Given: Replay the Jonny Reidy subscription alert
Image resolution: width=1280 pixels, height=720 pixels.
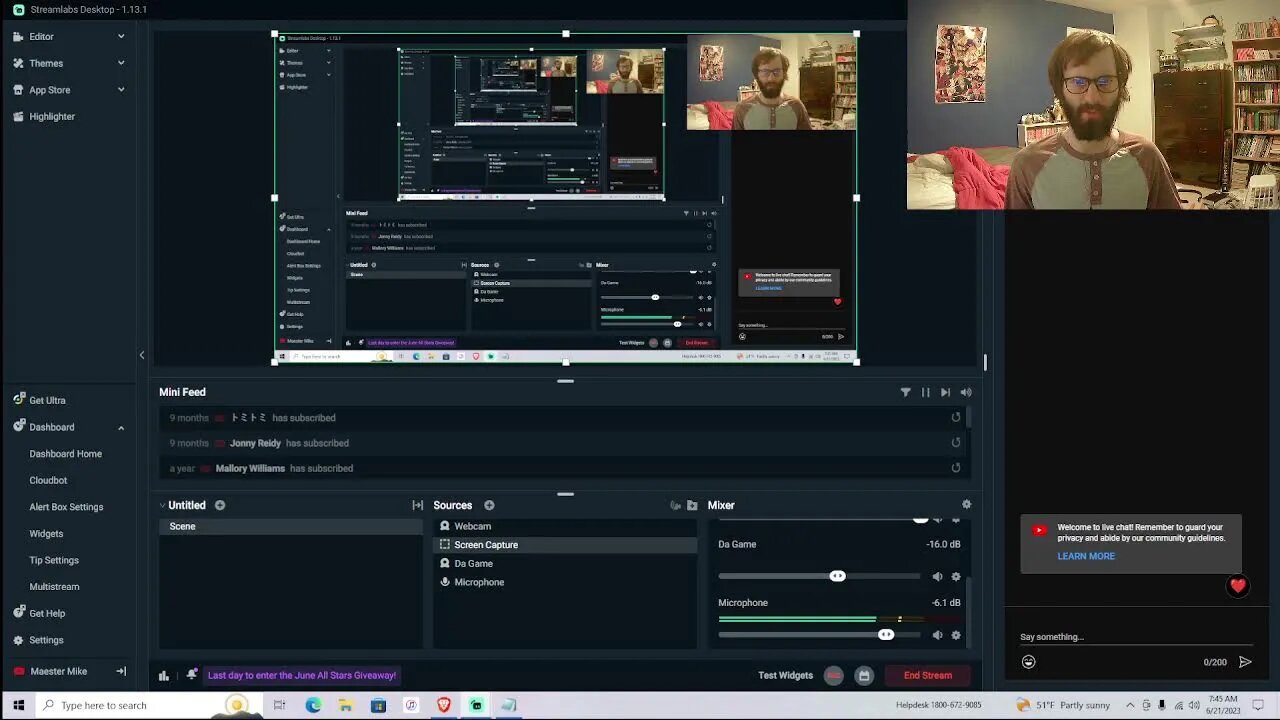Looking at the screenshot, I should pyautogui.click(x=956, y=443).
